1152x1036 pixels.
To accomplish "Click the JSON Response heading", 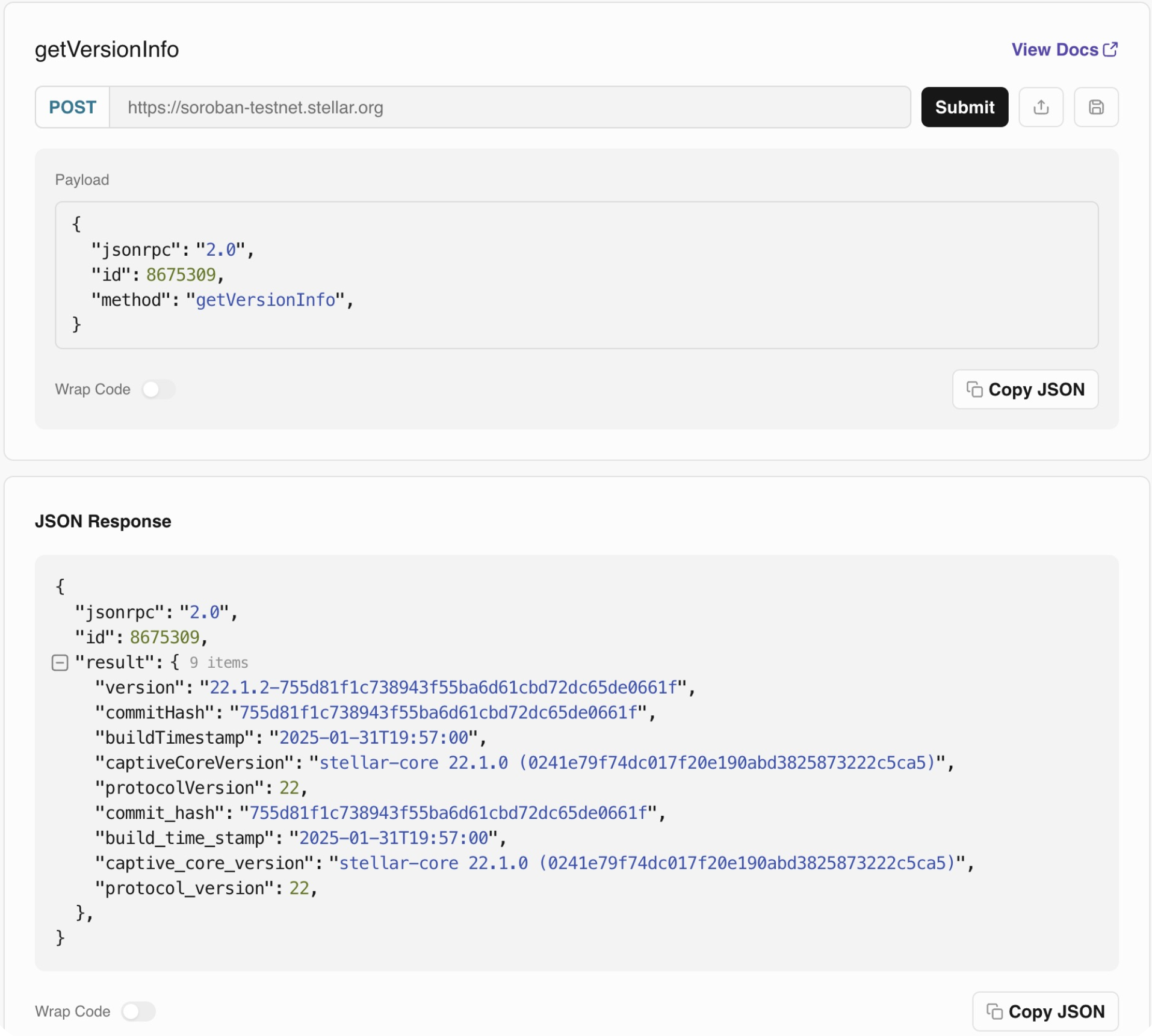I will 103,521.
